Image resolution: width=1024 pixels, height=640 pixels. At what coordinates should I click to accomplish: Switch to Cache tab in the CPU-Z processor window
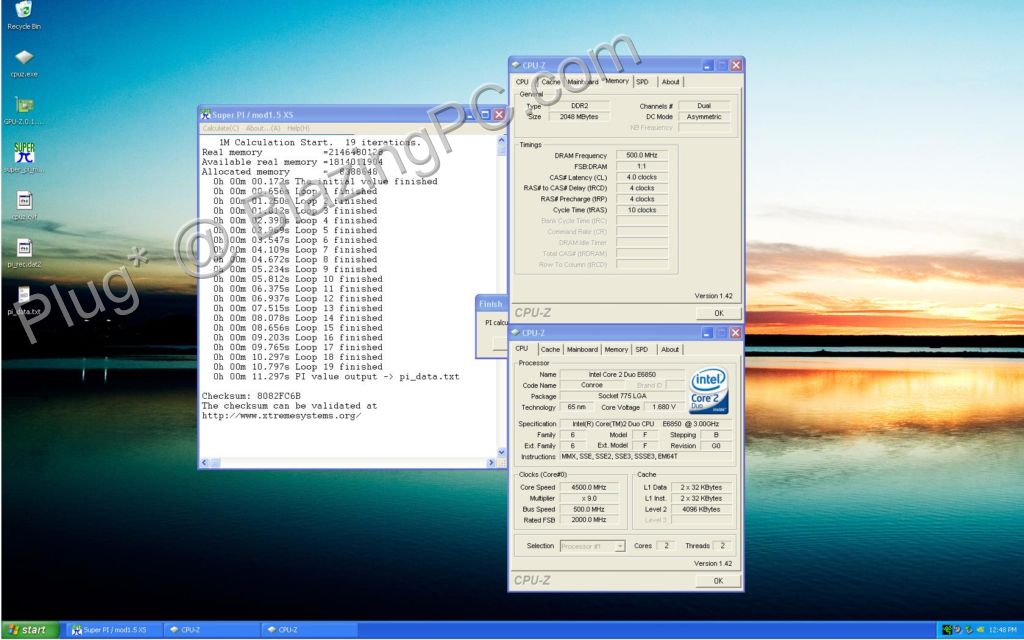pos(551,349)
